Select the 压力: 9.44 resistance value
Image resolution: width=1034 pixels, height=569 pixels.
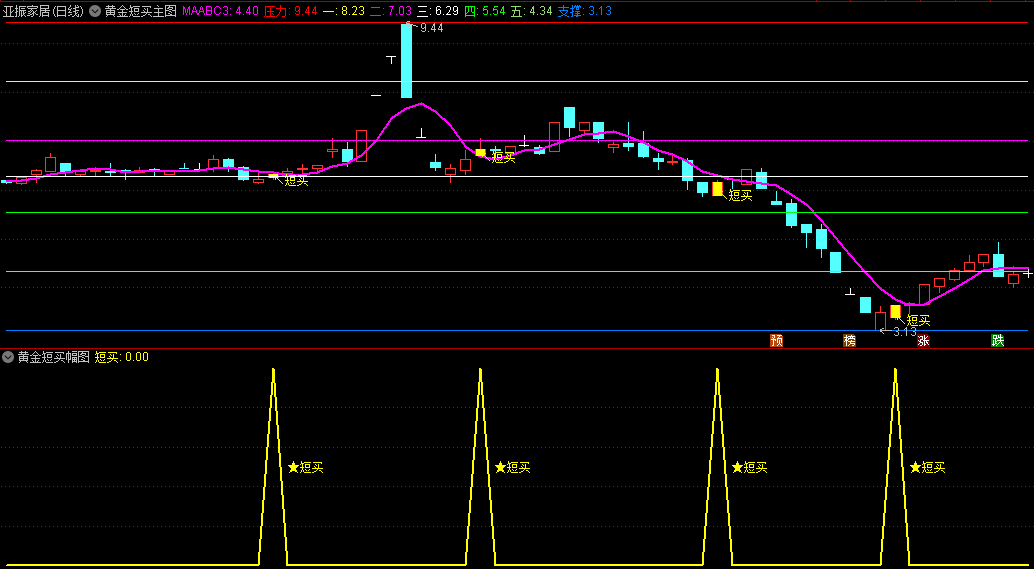point(291,11)
